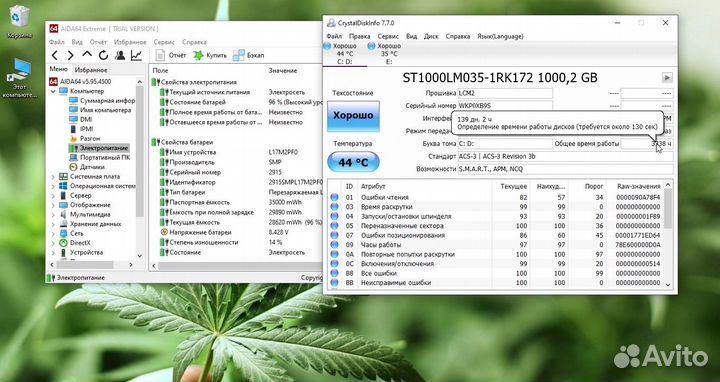The image size is (720, 382).
Task: Switch to the Избранное tab in AIDA64
Action: click(x=91, y=70)
